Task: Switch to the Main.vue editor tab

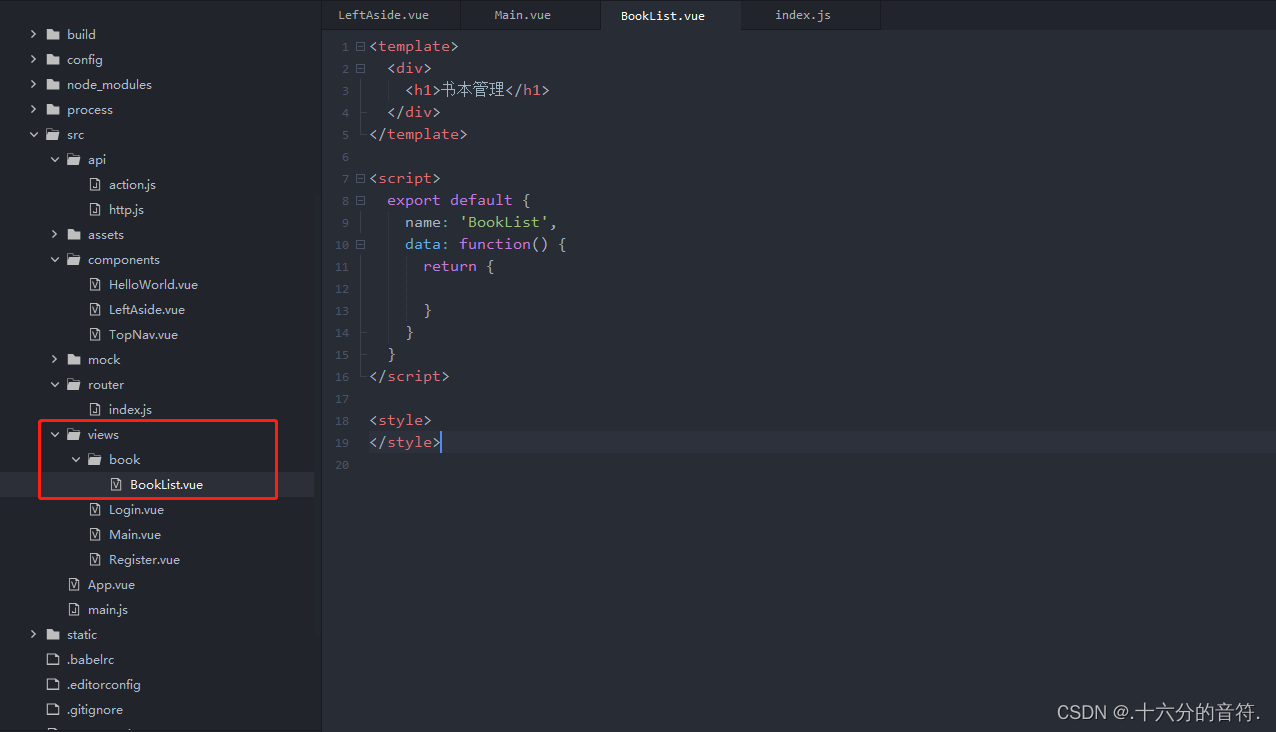Action: click(x=531, y=15)
